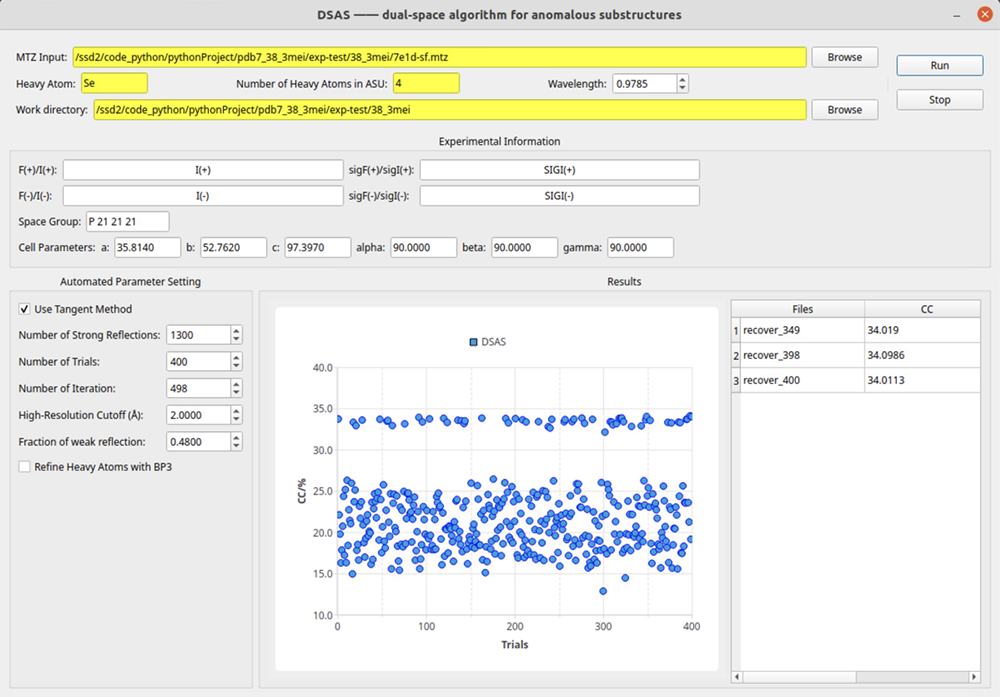Image resolution: width=1000 pixels, height=697 pixels.
Task: Enable Refine Heavy Atoms with BP3
Action: click(25, 466)
